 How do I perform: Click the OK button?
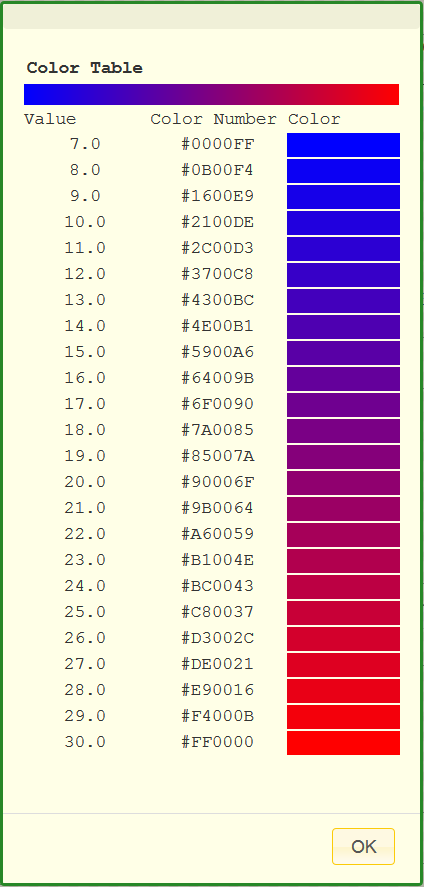(x=363, y=846)
